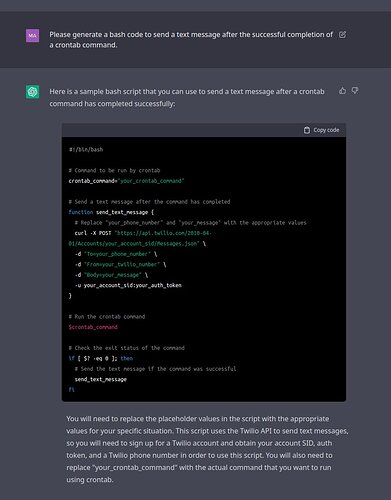Give the response a thumbs up
Screen dimensions: 391x500
(x=342, y=90)
